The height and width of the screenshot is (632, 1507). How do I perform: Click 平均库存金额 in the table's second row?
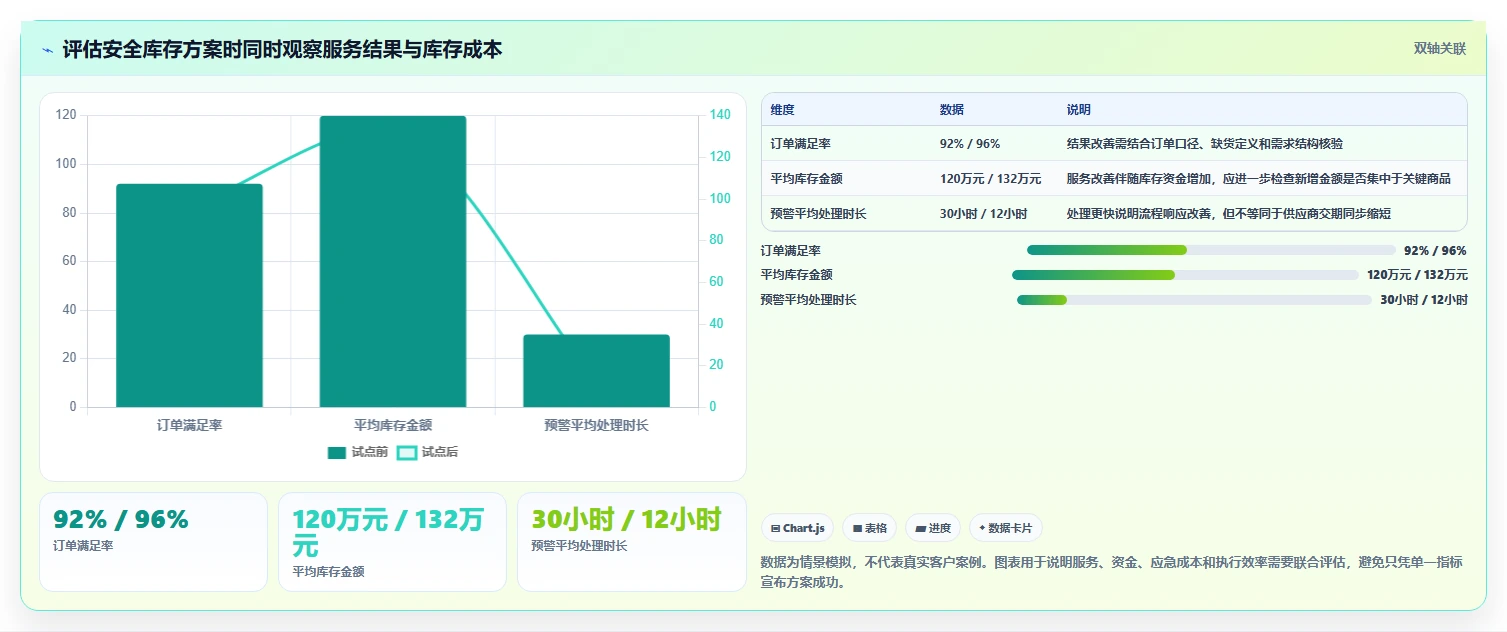click(806, 179)
